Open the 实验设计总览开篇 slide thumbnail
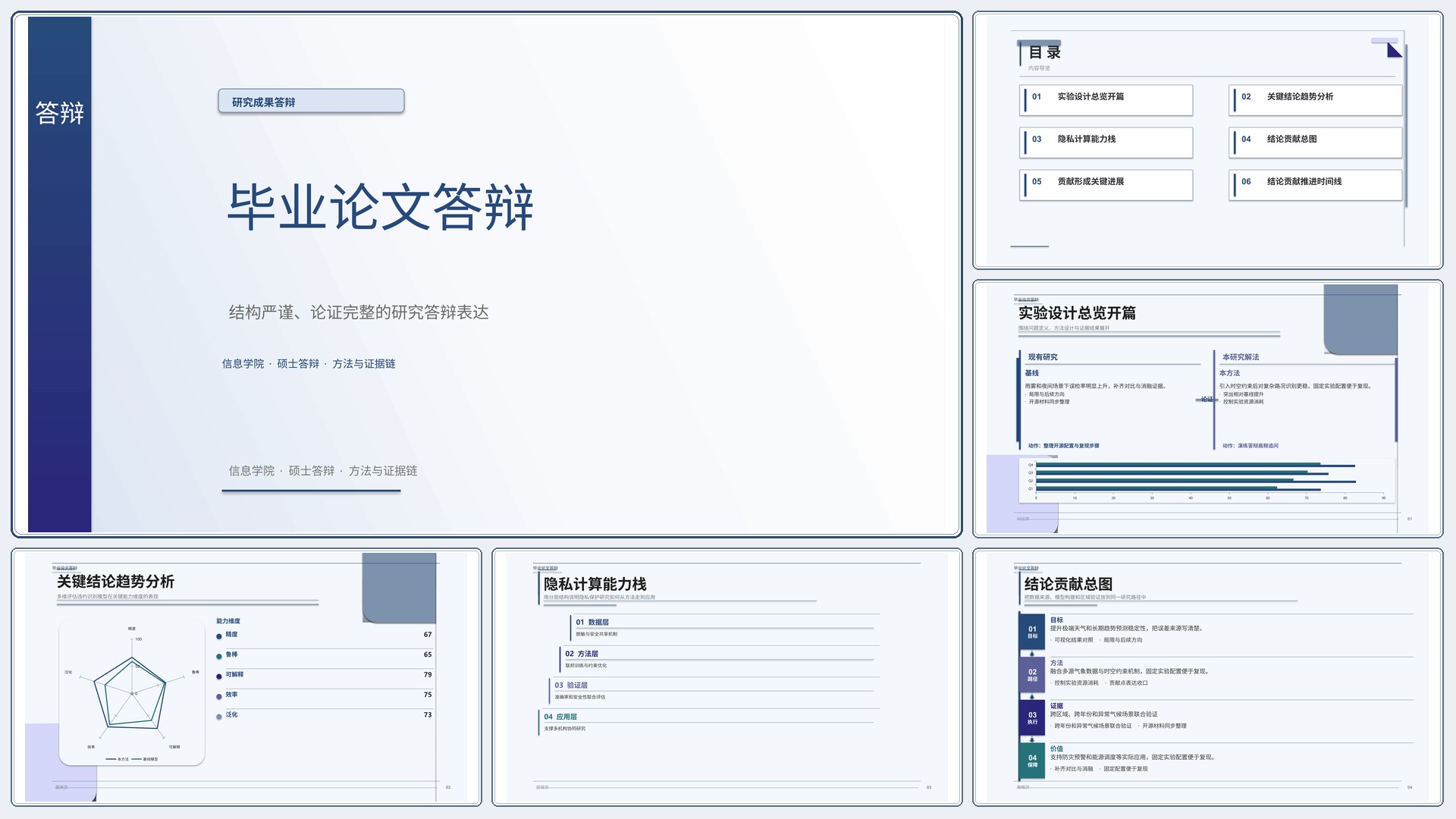This screenshot has height=819, width=1456. [1207, 409]
